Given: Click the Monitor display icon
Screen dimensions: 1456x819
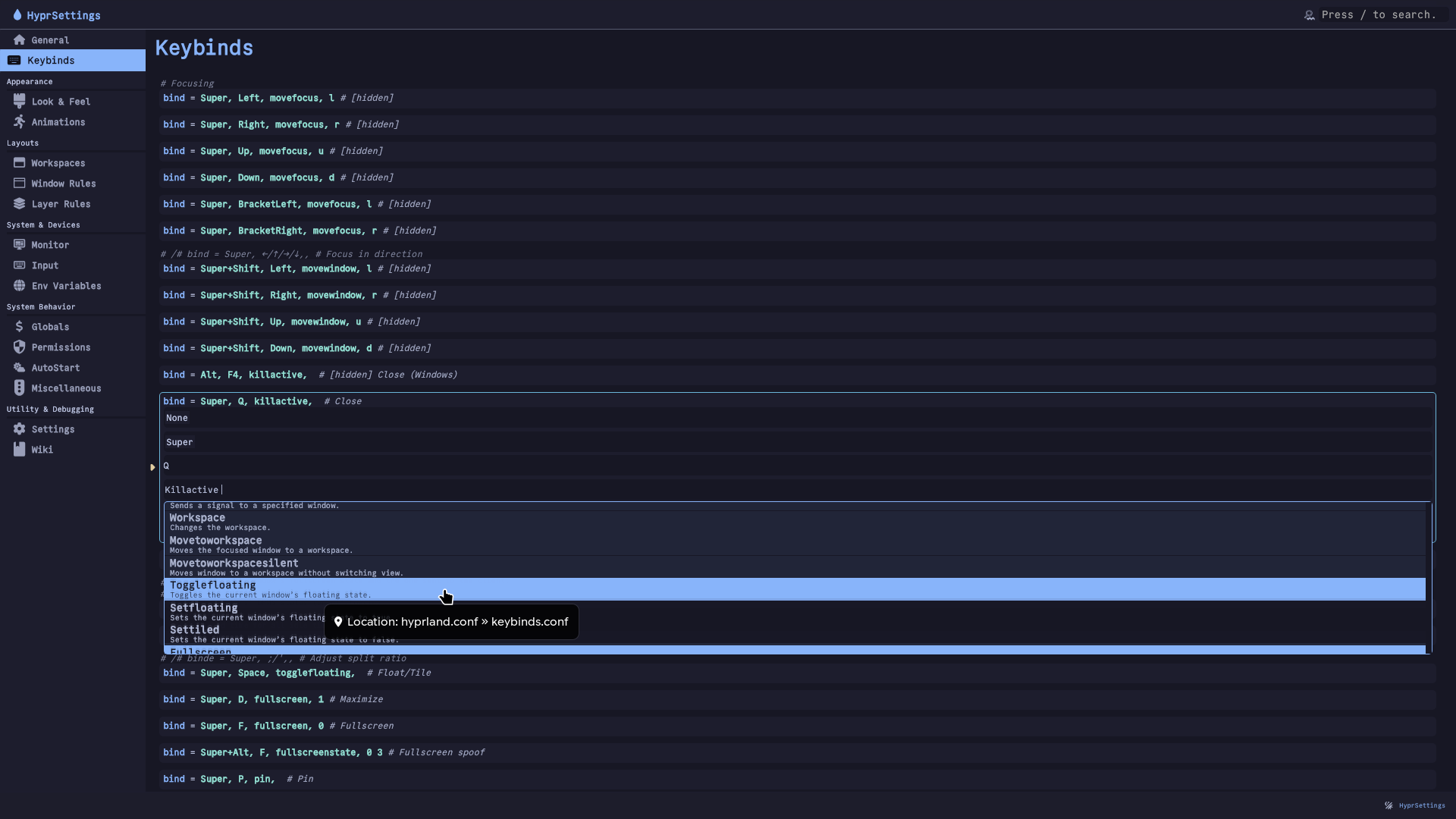Looking at the screenshot, I should (20, 244).
